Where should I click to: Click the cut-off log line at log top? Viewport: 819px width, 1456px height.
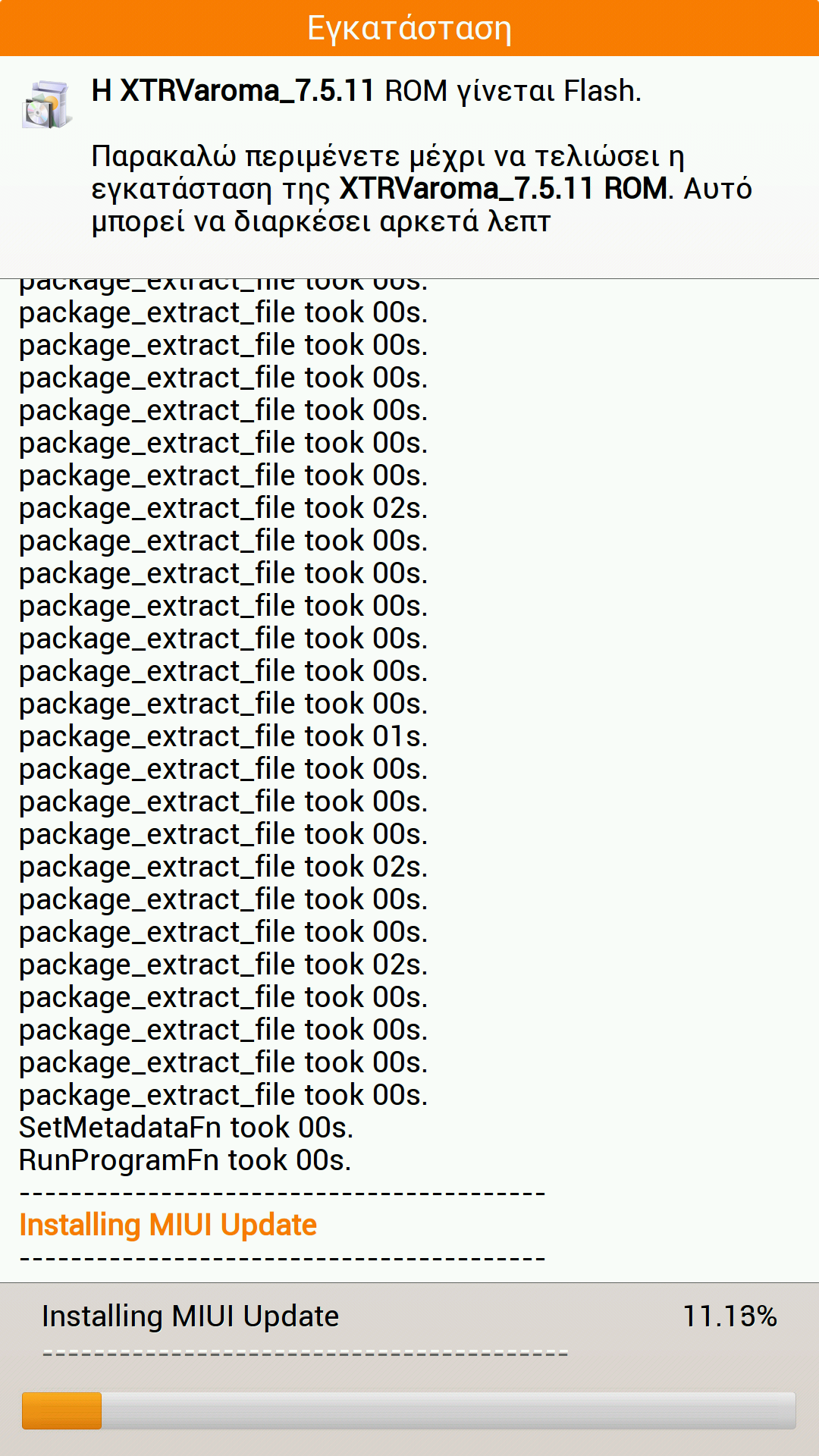223,285
